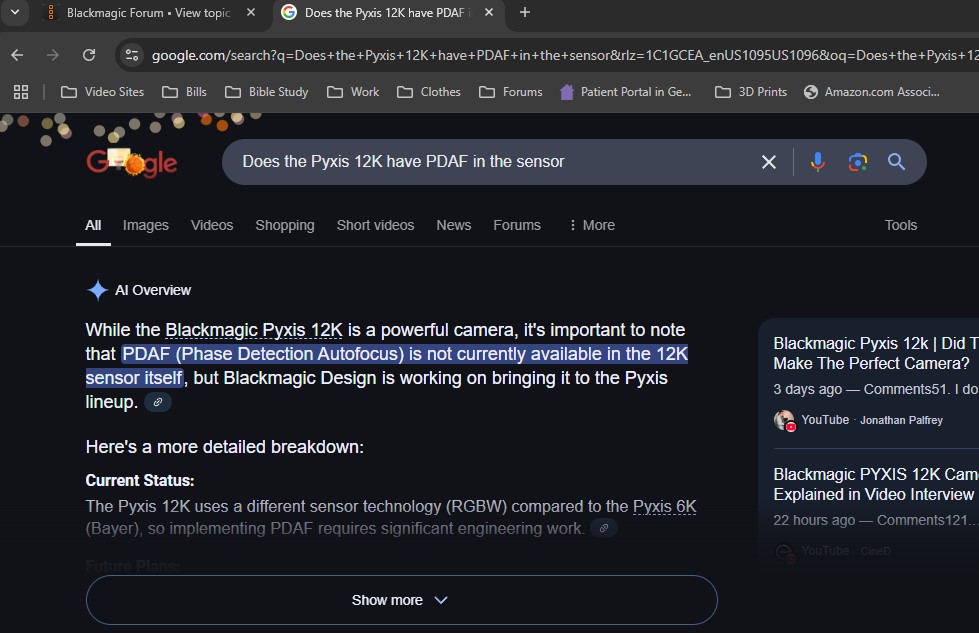Image resolution: width=979 pixels, height=633 pixels.
Task: Click the Google doodle logo
Action: click(132, 162)
